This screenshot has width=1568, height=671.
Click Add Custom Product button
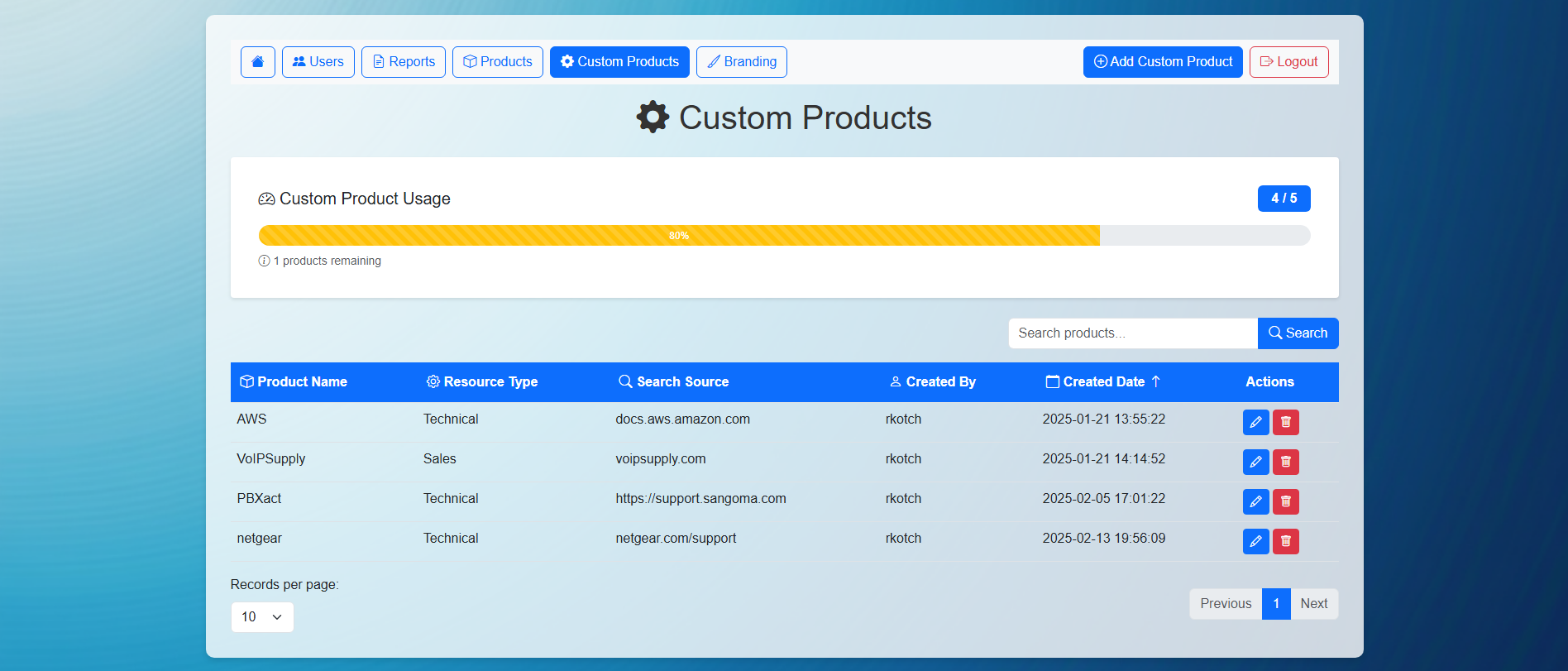click(1162, 62)
